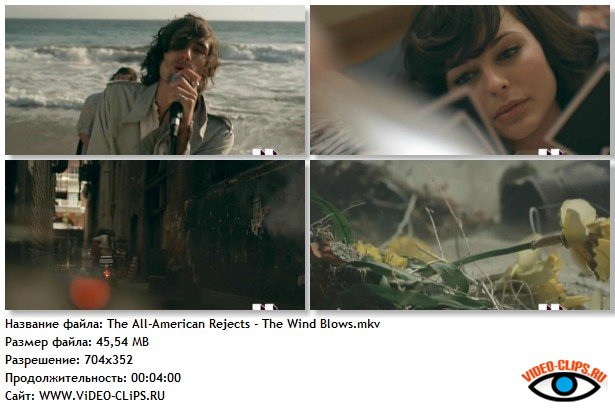Screen dimensions: 615x410
Task: Click the WWW.ViDEO-CLiPS.RU site text
Action: click(x=102, y=395)
